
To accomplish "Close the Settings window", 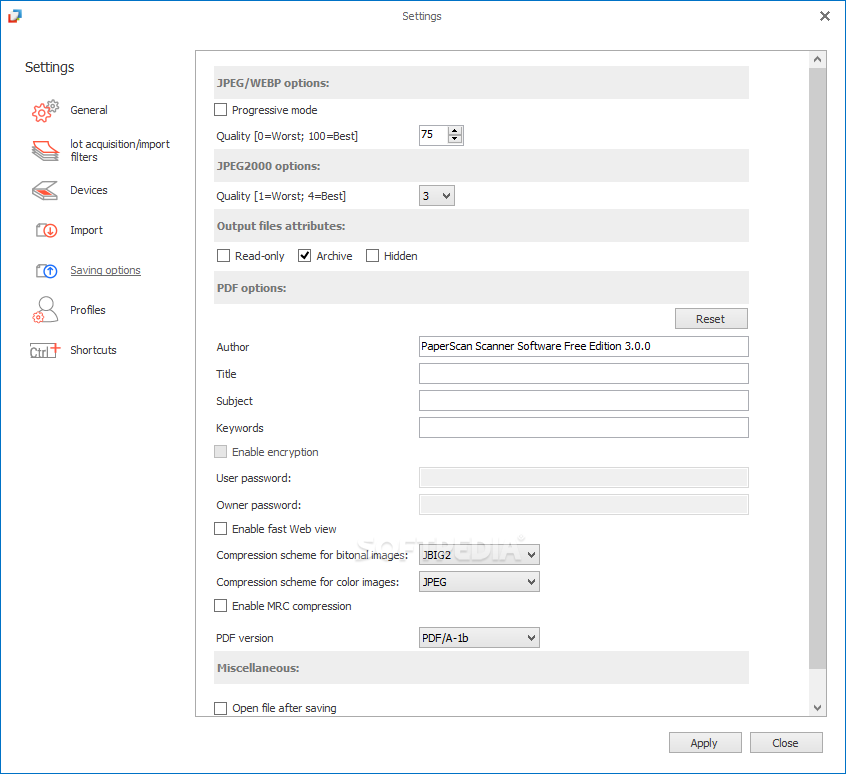I will click(x=824, y=16).
